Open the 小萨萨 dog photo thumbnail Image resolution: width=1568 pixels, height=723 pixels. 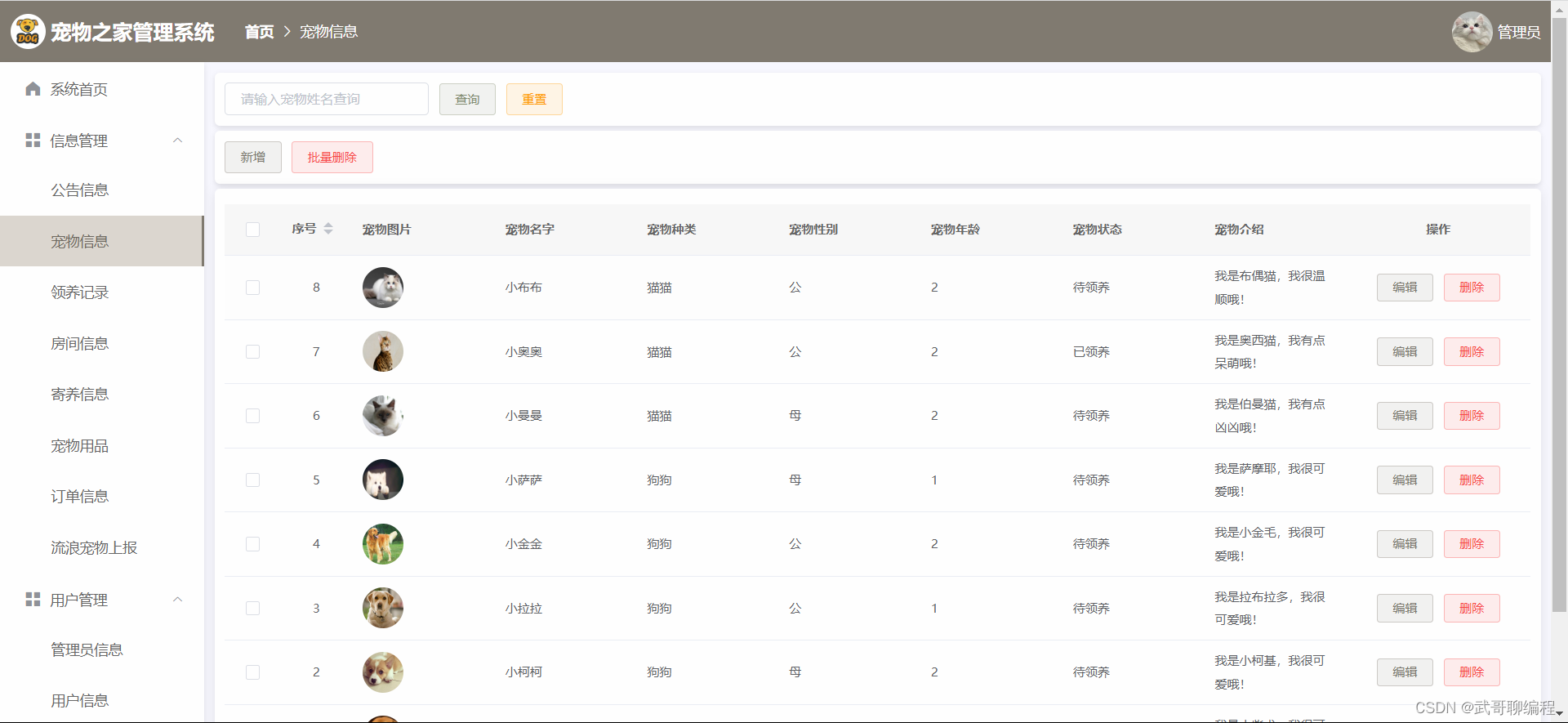(x=383, y=480)
